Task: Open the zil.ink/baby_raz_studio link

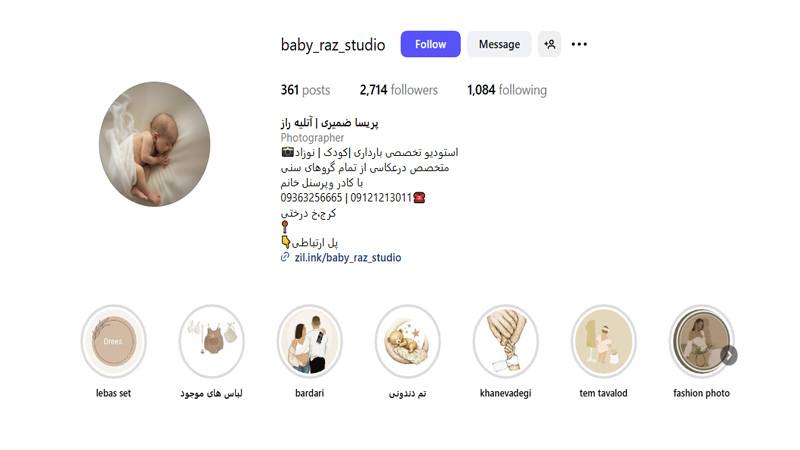Action: 348,258
